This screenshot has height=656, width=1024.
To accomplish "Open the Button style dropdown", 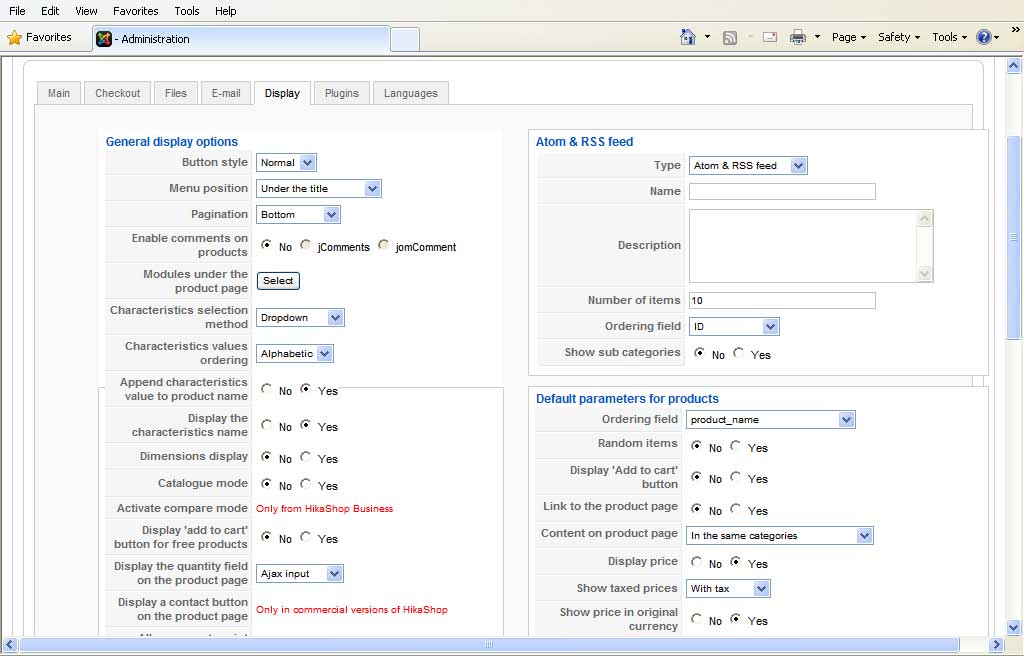I will click(286, 163).
